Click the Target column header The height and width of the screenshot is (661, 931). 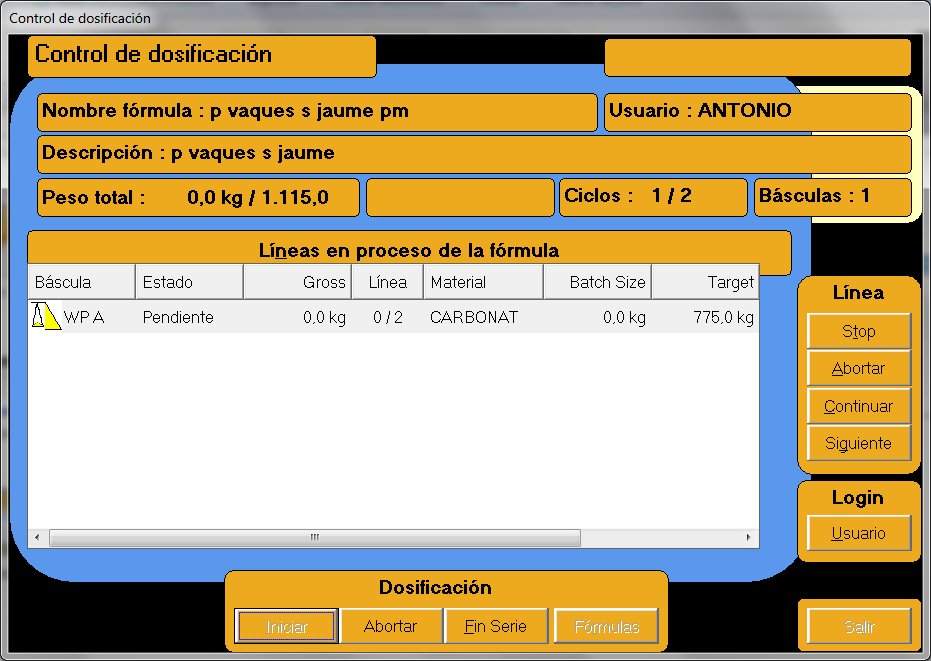click(x=705, y=282)
